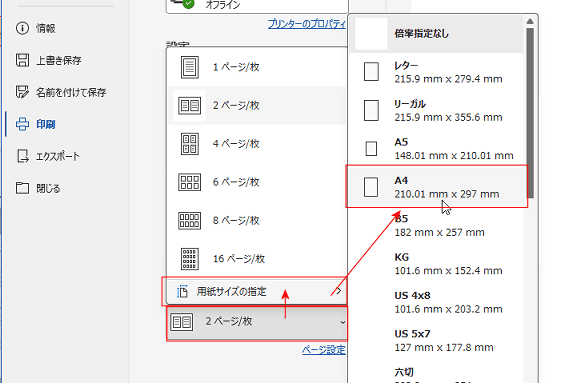Click the 用紙サイズの指定 paper icon
This screenshot has width=561, height=383.
click(x=182, y=291)
